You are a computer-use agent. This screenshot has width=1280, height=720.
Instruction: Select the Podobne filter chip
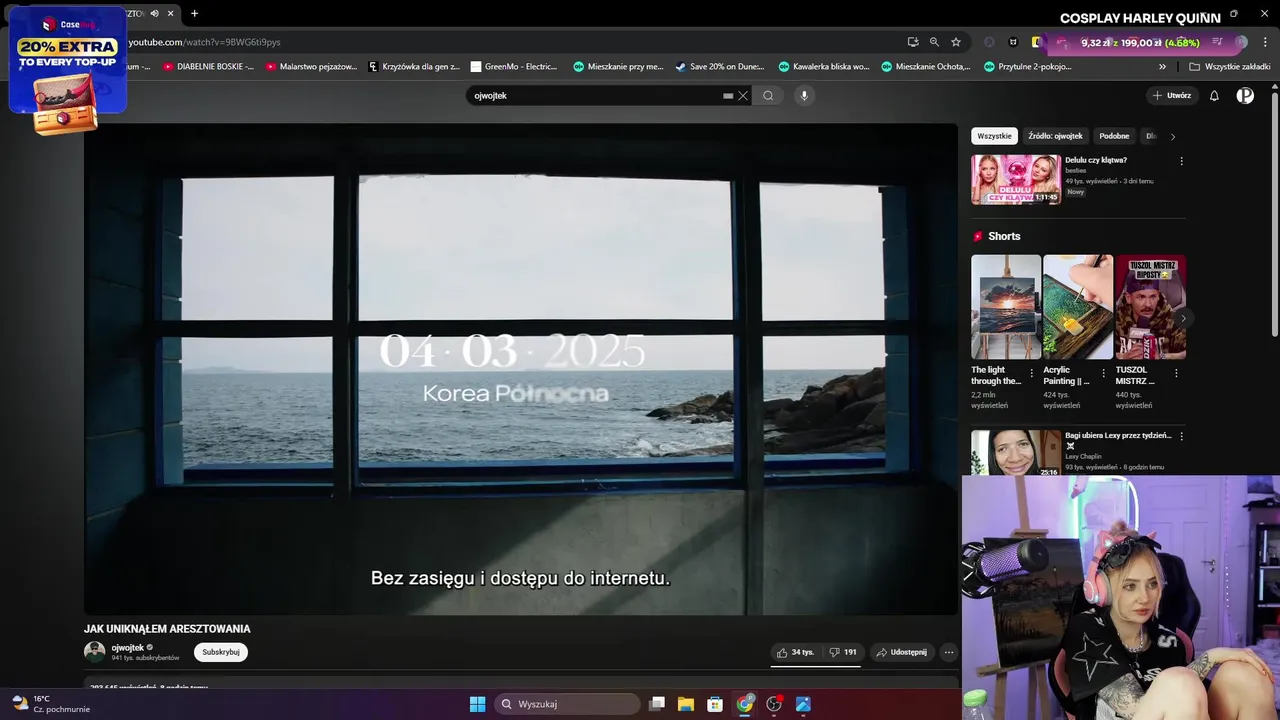1114,136
